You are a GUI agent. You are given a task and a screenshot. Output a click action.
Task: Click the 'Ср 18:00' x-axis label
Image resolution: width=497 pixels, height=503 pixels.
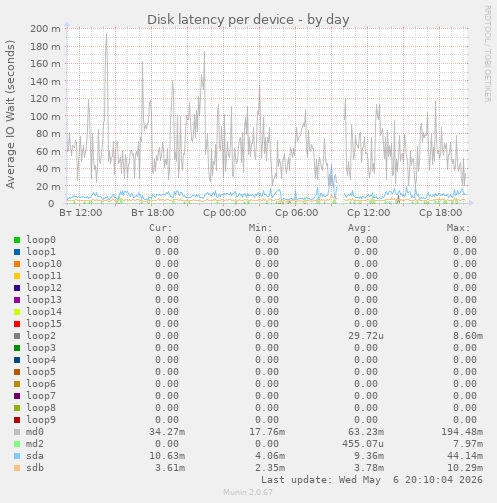click(x=441, y=213)
